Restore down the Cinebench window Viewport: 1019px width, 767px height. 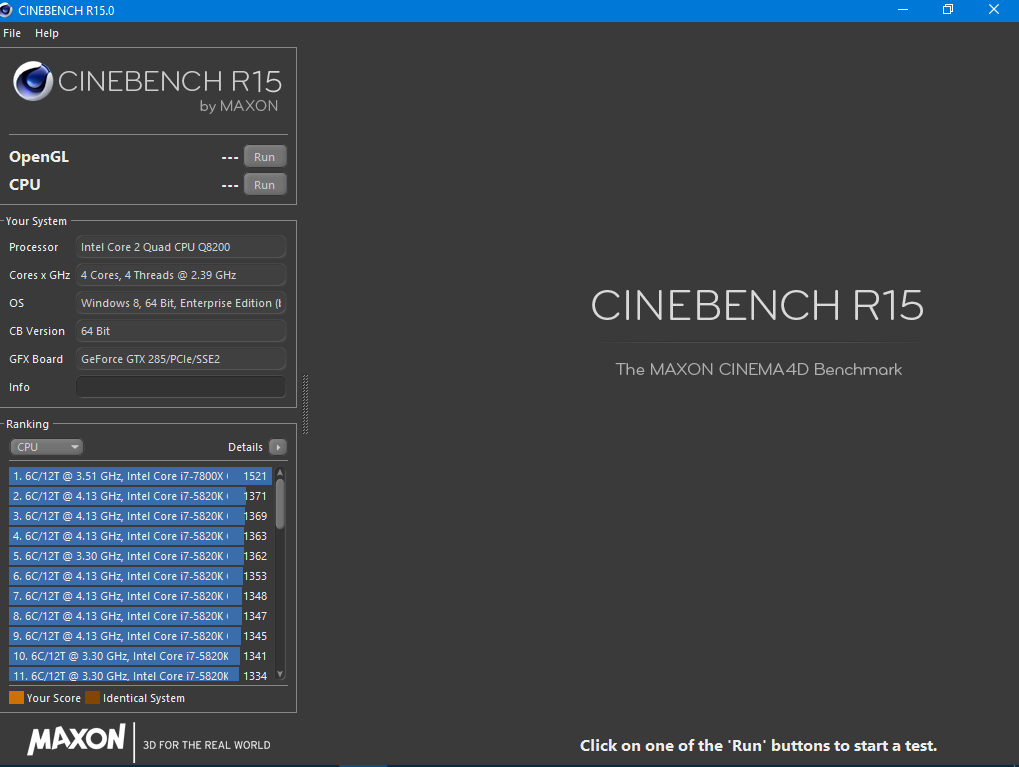coord(948,10)
